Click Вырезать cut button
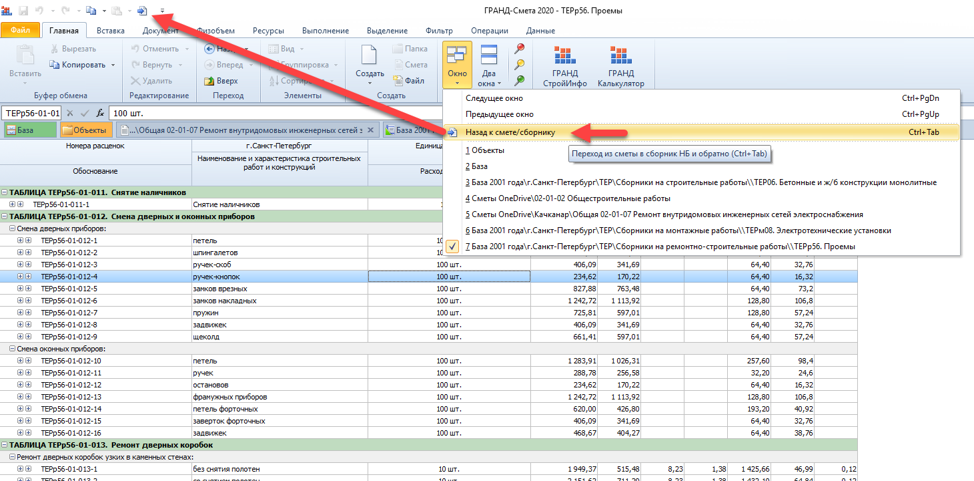974x481 pixels. 72,49
